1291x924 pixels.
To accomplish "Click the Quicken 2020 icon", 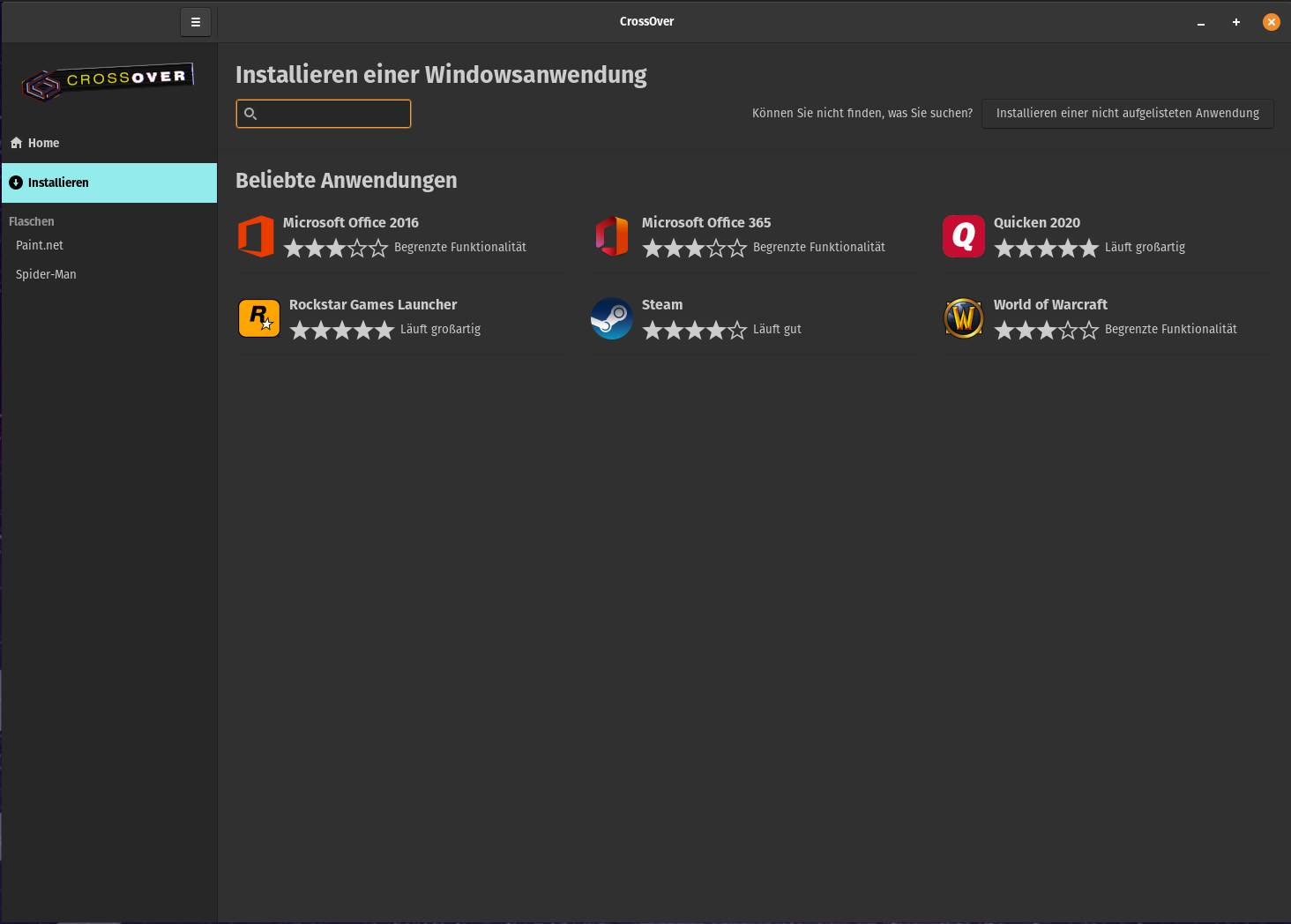I will pyautogui.click(x=964, y=236).
